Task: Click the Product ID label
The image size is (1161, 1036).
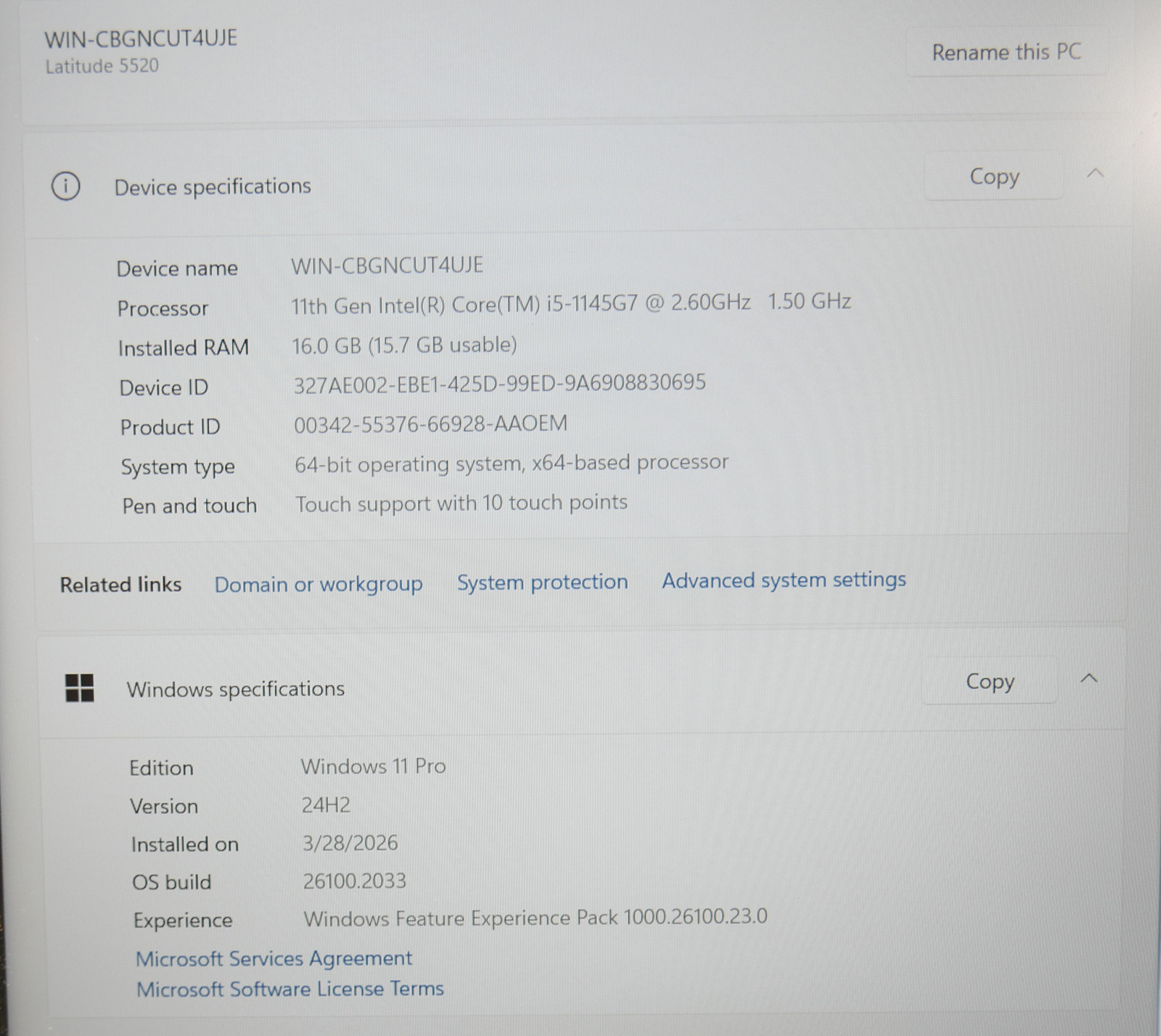Action: tap(170, 427)
